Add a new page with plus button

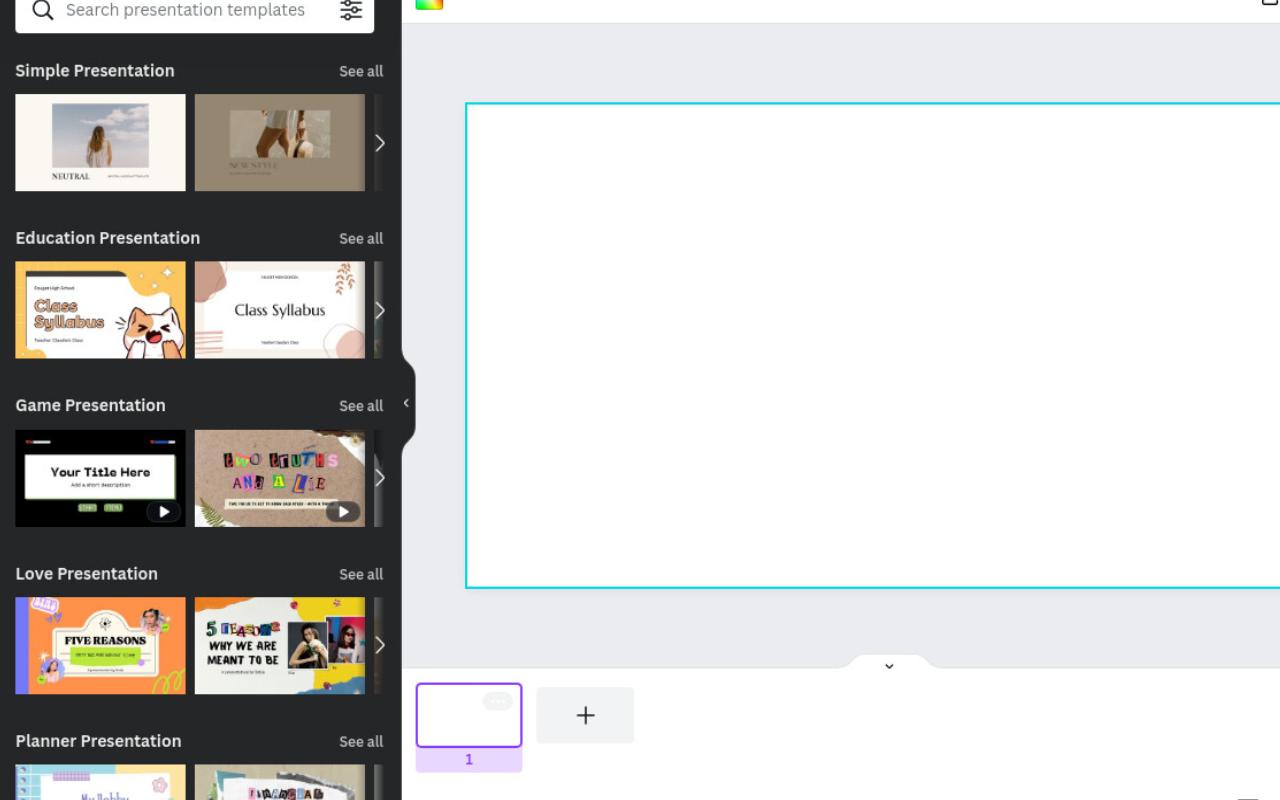[x=585, y=715]
